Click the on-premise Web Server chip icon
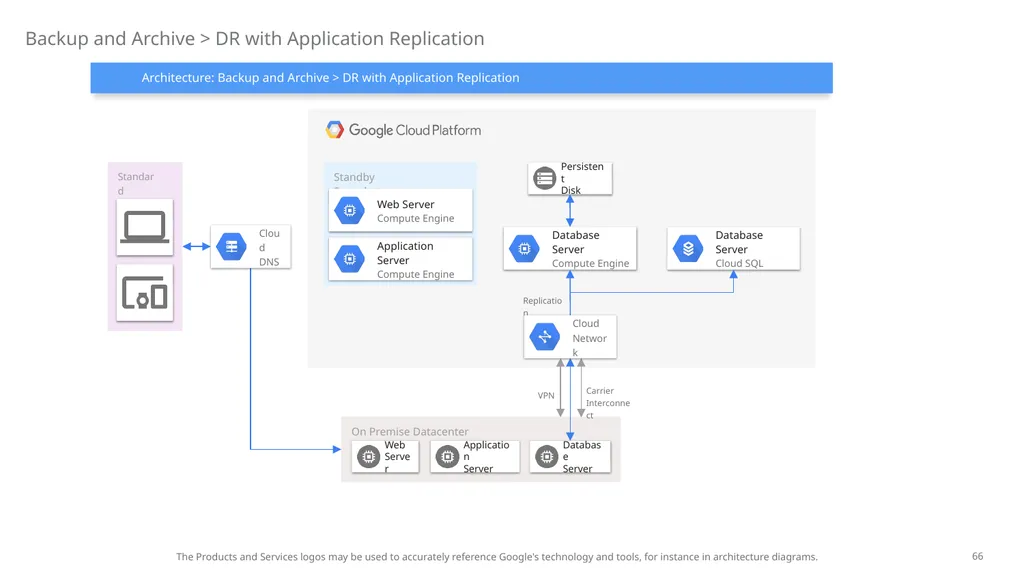 coord(368,456)
